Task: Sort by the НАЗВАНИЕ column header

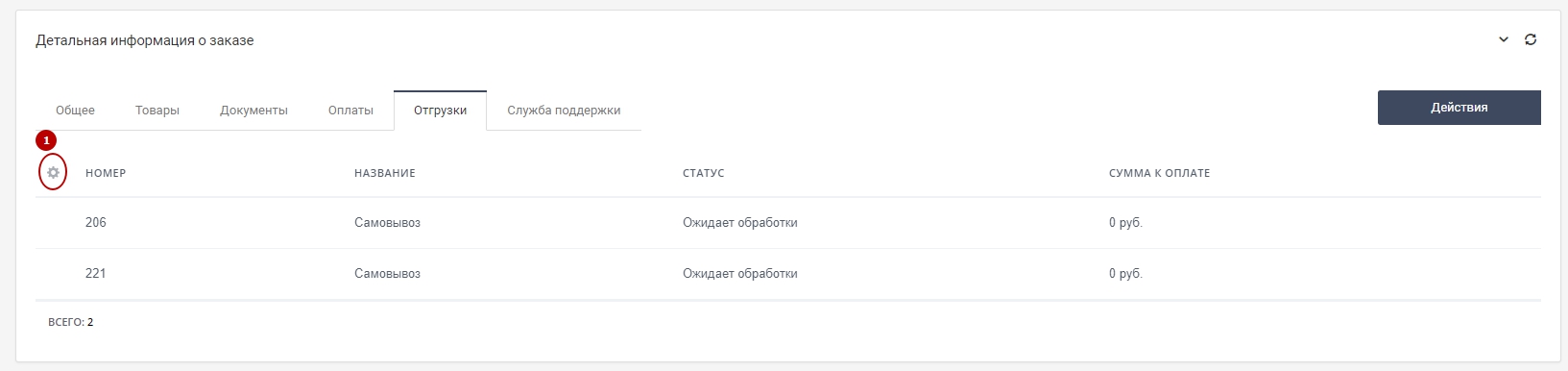Action: click(x=385, y=173)
